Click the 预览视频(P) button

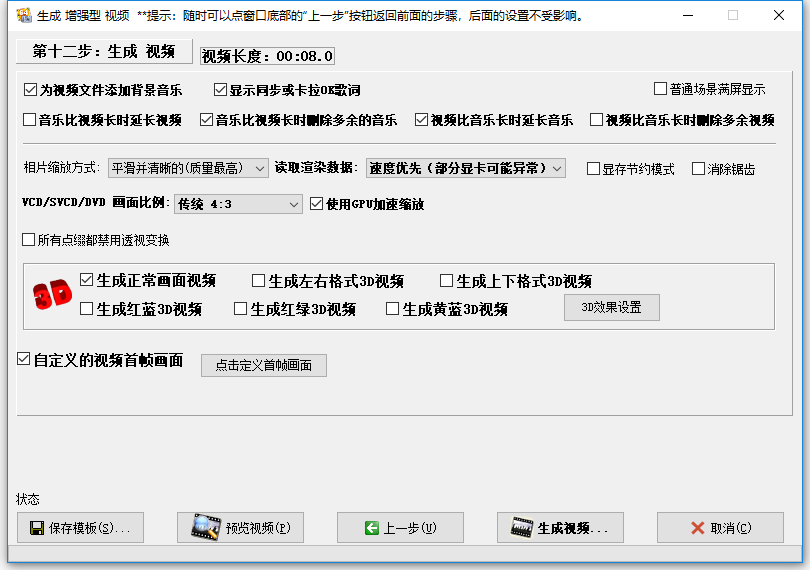point(240,528)
